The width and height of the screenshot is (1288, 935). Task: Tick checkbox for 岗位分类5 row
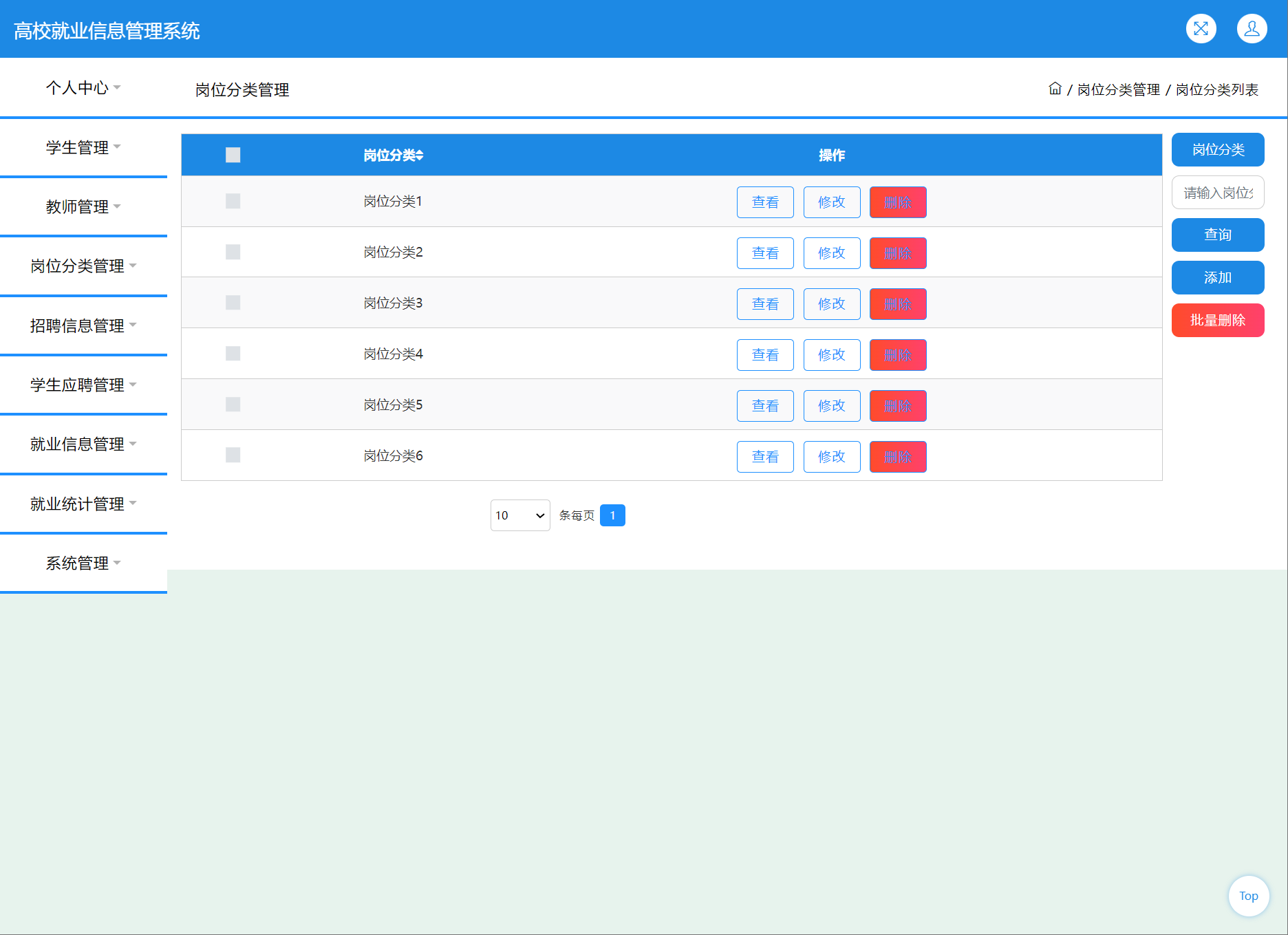(233, 405)
